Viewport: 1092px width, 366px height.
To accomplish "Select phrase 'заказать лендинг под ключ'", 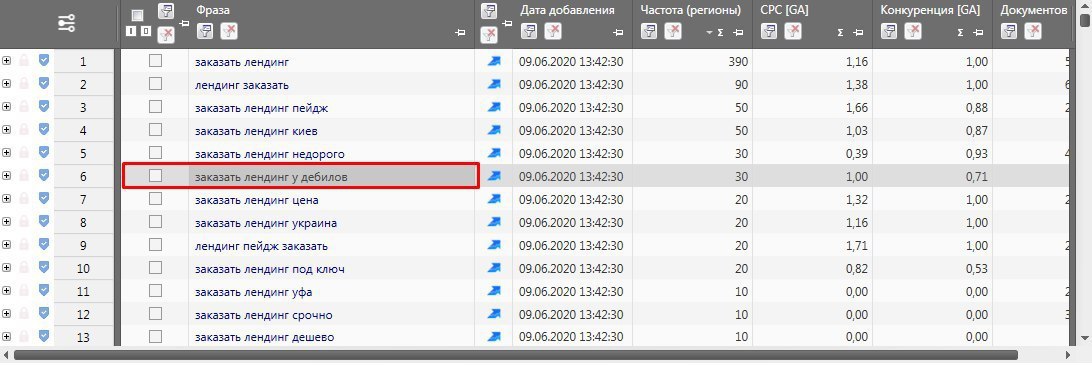I will [270, 269].
